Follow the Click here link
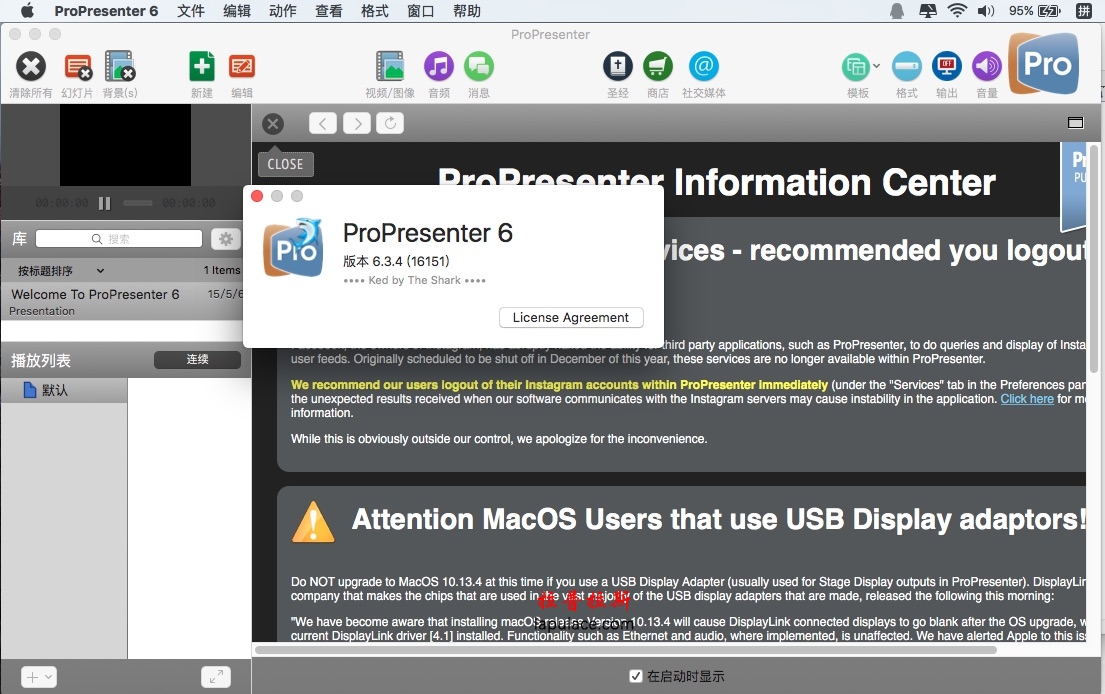 pyautogui.click(x=1027, y=399)
